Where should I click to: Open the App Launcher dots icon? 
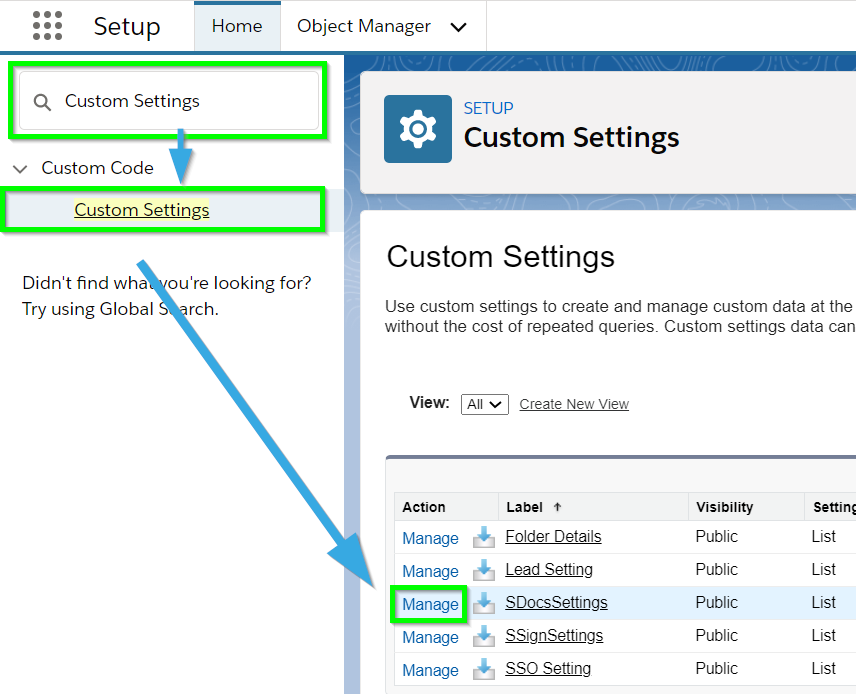47,26
